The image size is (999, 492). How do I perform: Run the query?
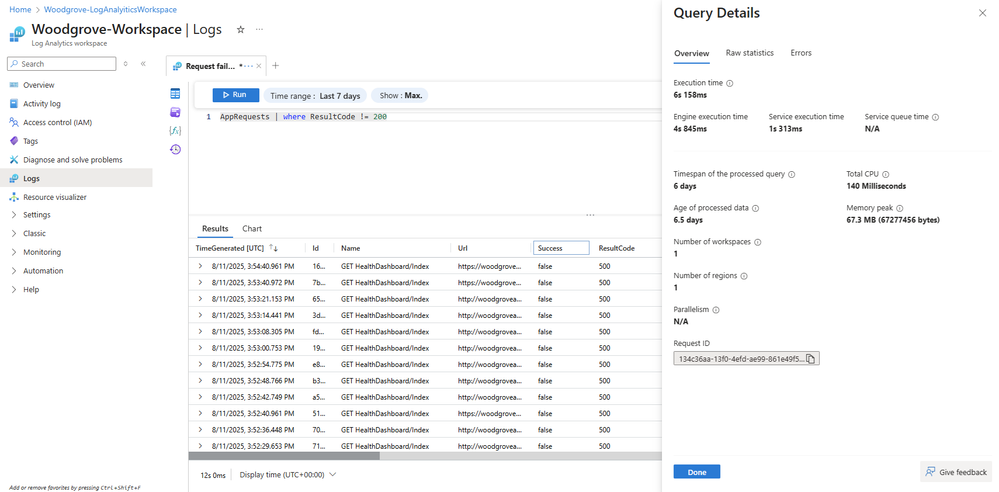point(235,95)
